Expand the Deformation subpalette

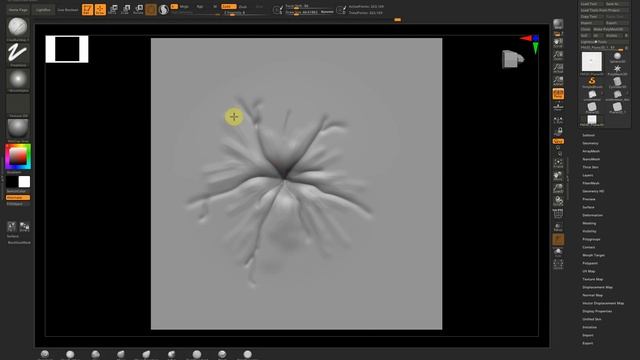(592, 215)
